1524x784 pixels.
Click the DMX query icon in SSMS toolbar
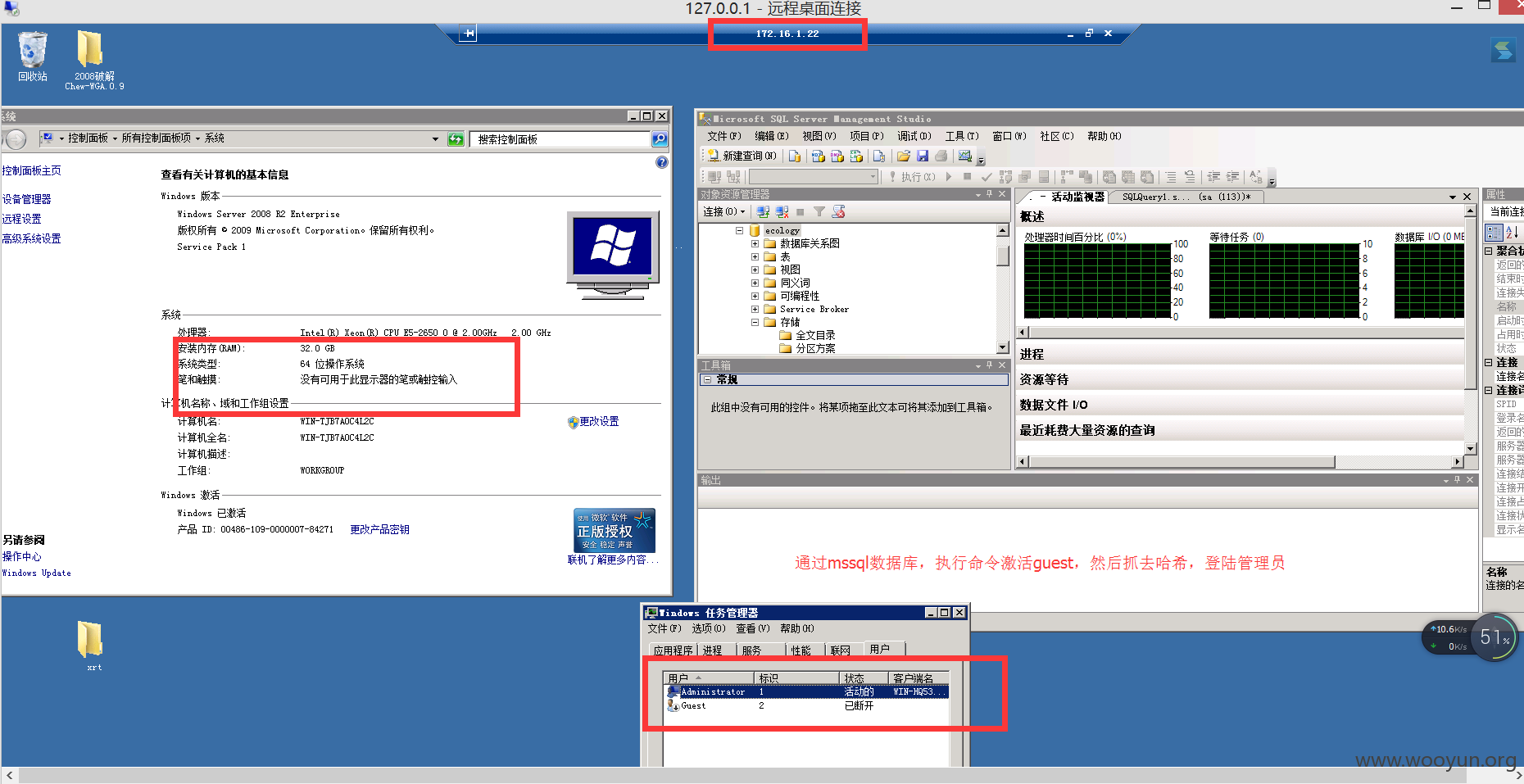[837, 156]
